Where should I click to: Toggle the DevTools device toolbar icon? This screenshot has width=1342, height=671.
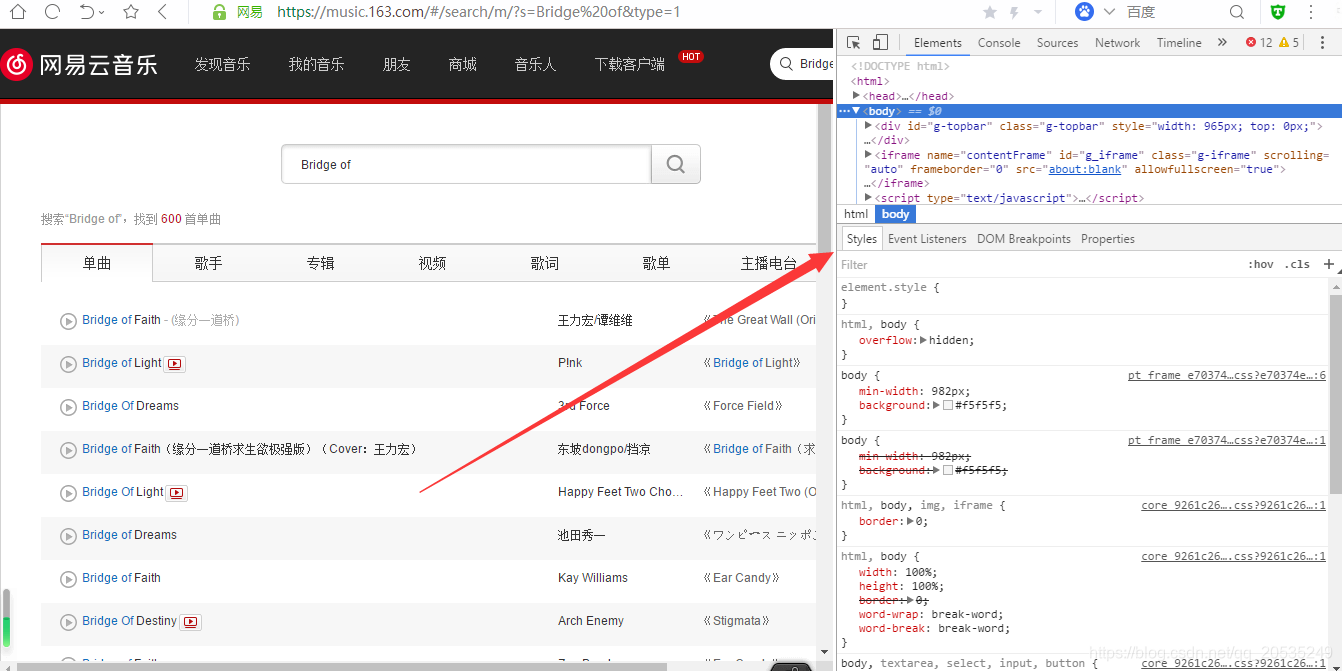[880, 42]
